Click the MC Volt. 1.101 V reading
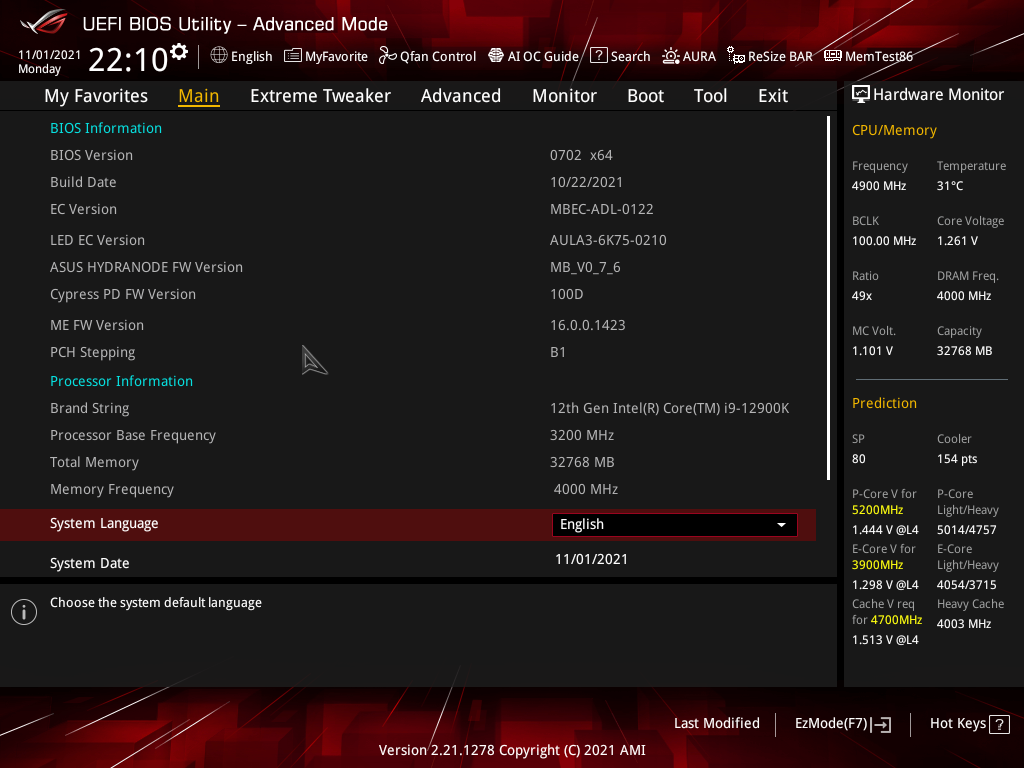Viewport: 1024px width, 768px height. click(872, 351)
